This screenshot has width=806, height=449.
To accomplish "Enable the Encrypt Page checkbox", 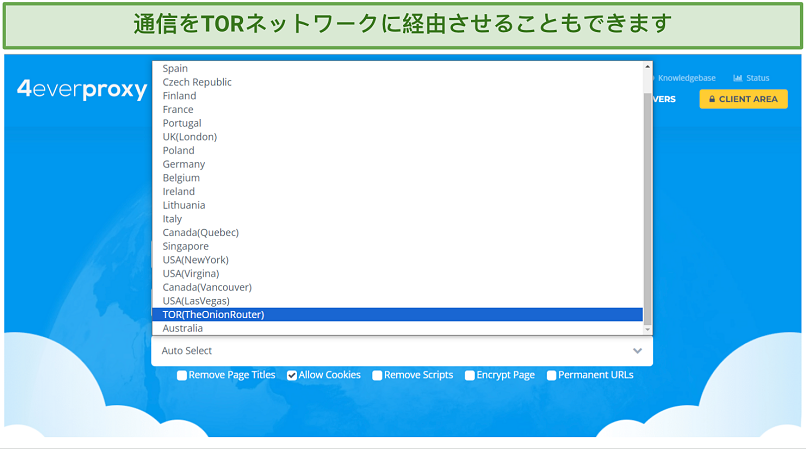I will pyautogui.click(x=470, y=375).
